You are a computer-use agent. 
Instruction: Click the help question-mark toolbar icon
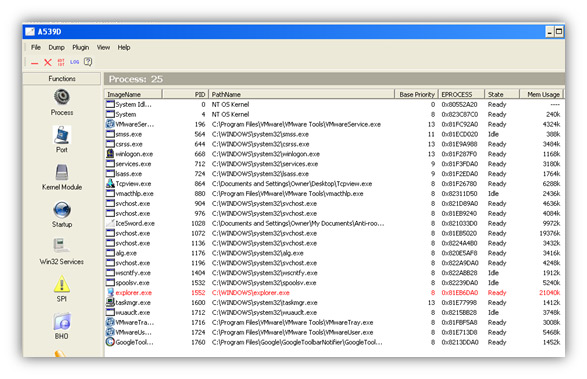[x=88, y=62]
